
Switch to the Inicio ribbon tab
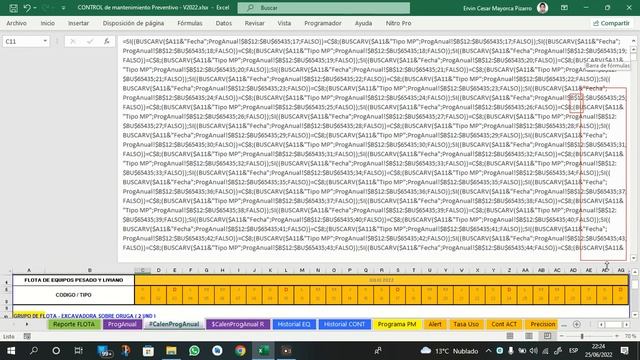[48, 23]
